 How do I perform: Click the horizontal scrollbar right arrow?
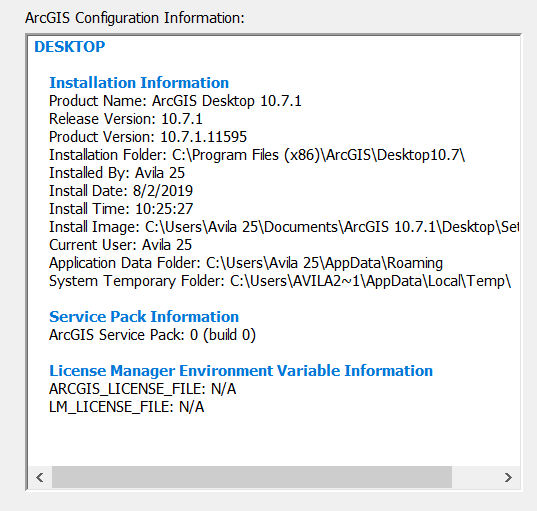coord(508,477)
